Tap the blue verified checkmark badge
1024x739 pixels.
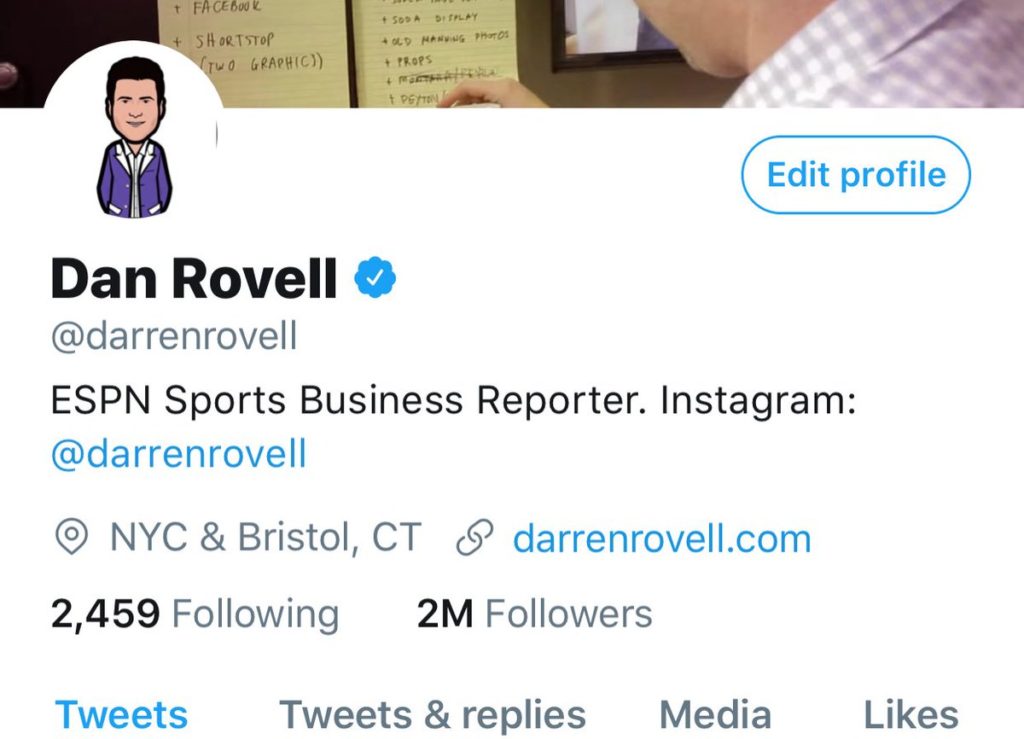point(375,277)
